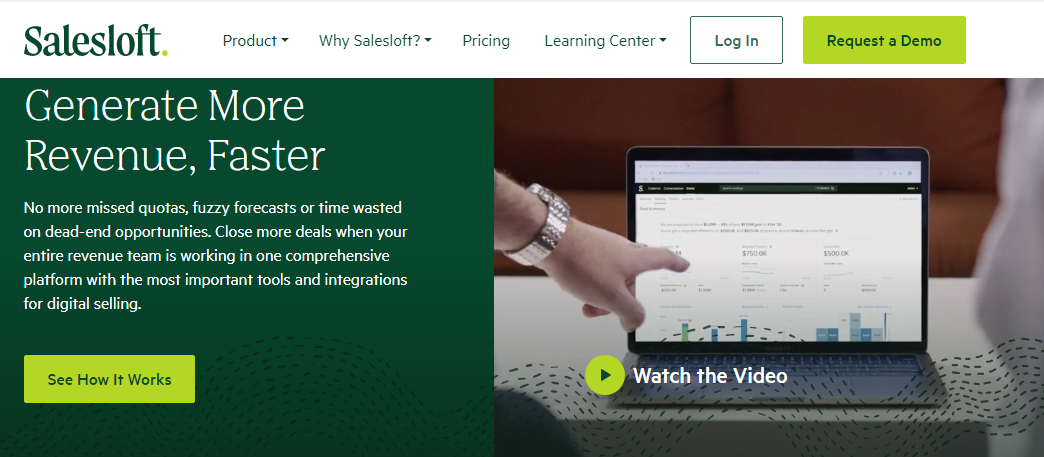Click the Generate More Revenue, Faster headline
This screenshot has width=1044, height=457.
point(174,131)
